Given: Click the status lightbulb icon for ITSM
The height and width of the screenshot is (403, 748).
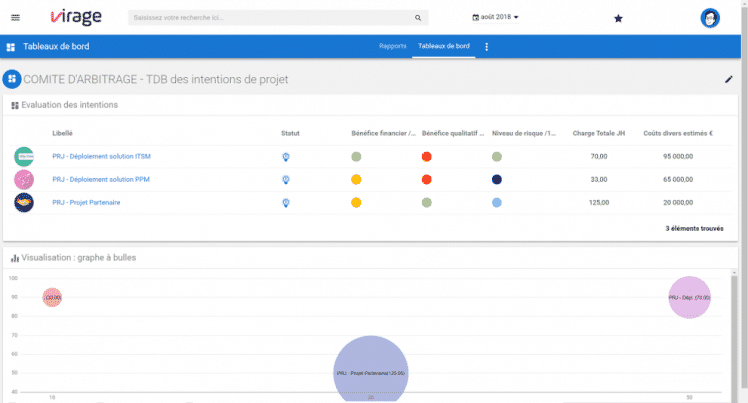Looking at the screenshot, I should (x=286, y=156).
